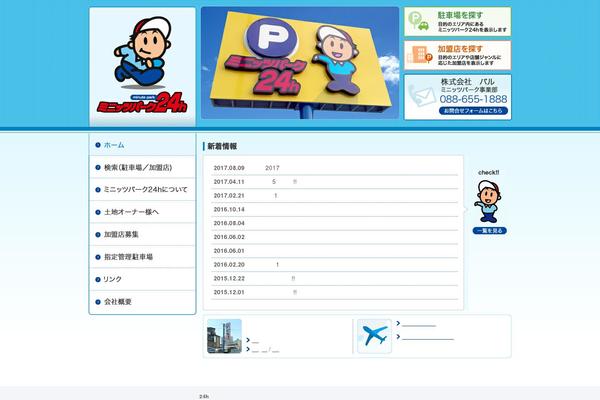Viewport: 600px width, 400px height.
Task: Click the お問合せフォームはこちら button
Action: coord(473,111)
